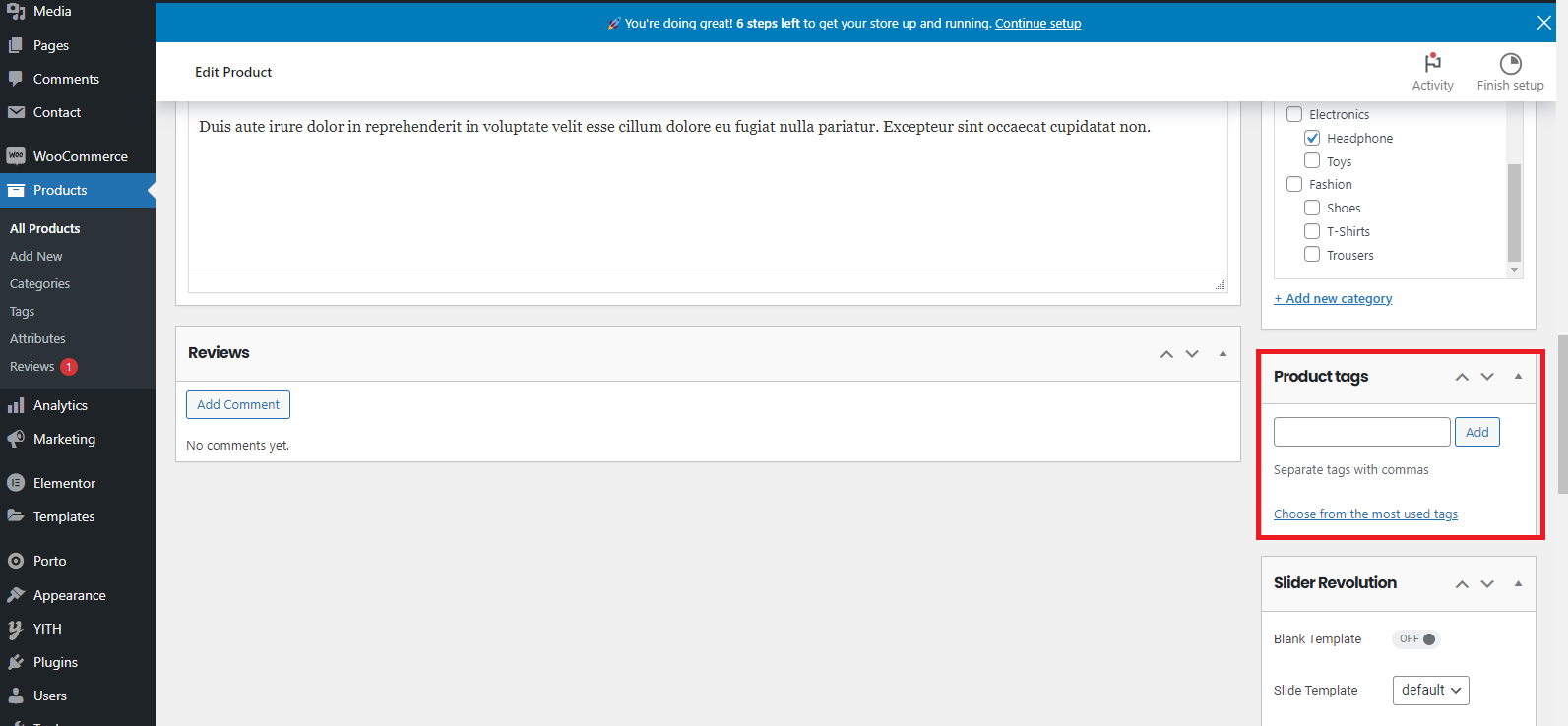Move Product tags panel down
Screen dimensions: 1568x726
[1487, 377]
